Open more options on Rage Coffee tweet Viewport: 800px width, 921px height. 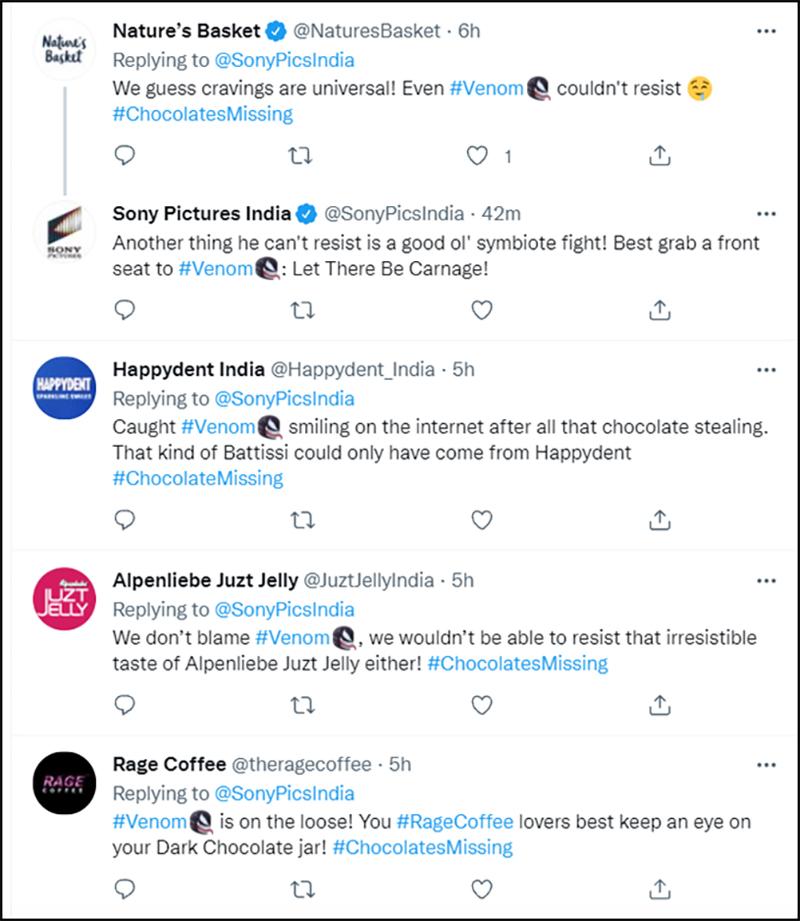[x=767, y=765]
